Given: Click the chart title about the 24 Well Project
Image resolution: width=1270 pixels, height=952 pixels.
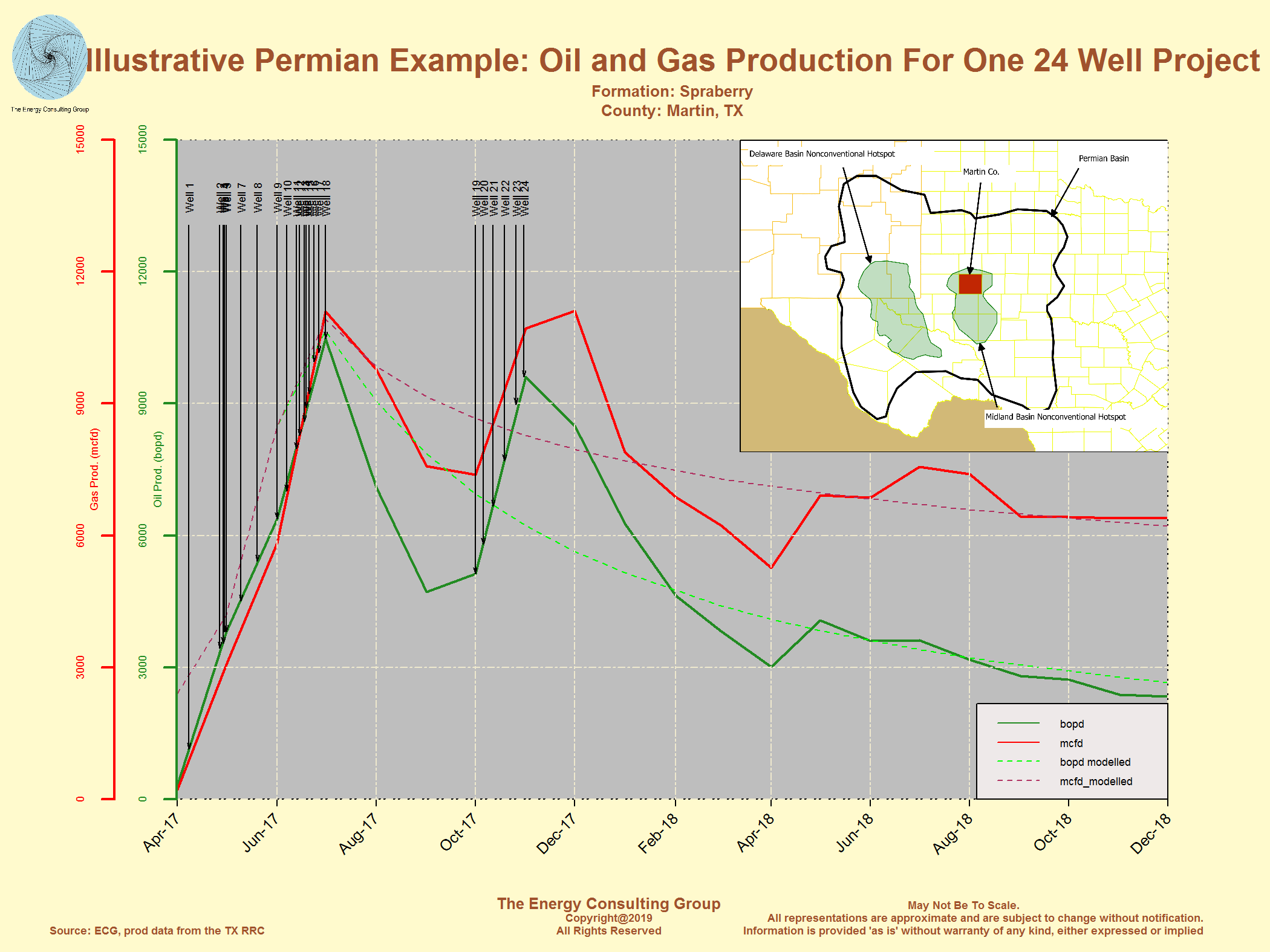Looking at the screenshot, I should [x=673, y=60].
